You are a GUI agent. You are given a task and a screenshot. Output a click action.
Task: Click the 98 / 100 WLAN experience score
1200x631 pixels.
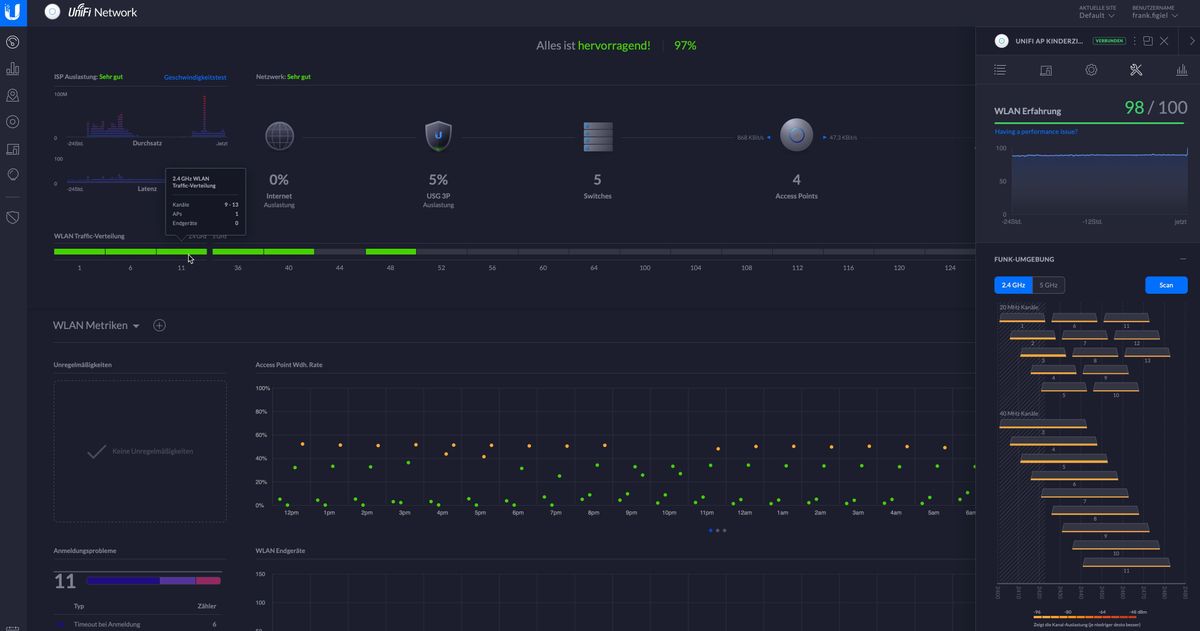pos(1156,108)
